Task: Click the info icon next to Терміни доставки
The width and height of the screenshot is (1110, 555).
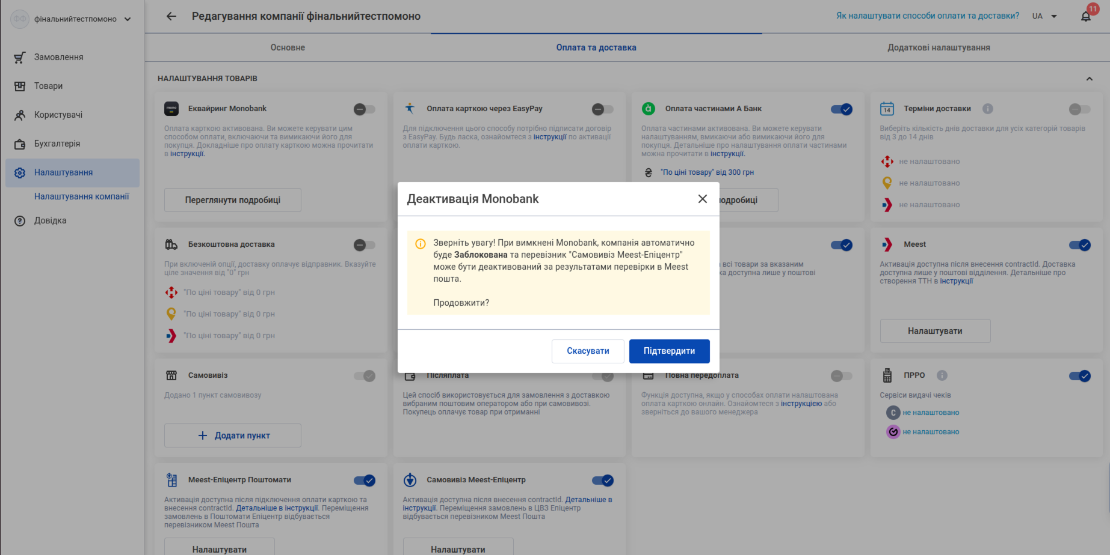Action: click(988, 109)
